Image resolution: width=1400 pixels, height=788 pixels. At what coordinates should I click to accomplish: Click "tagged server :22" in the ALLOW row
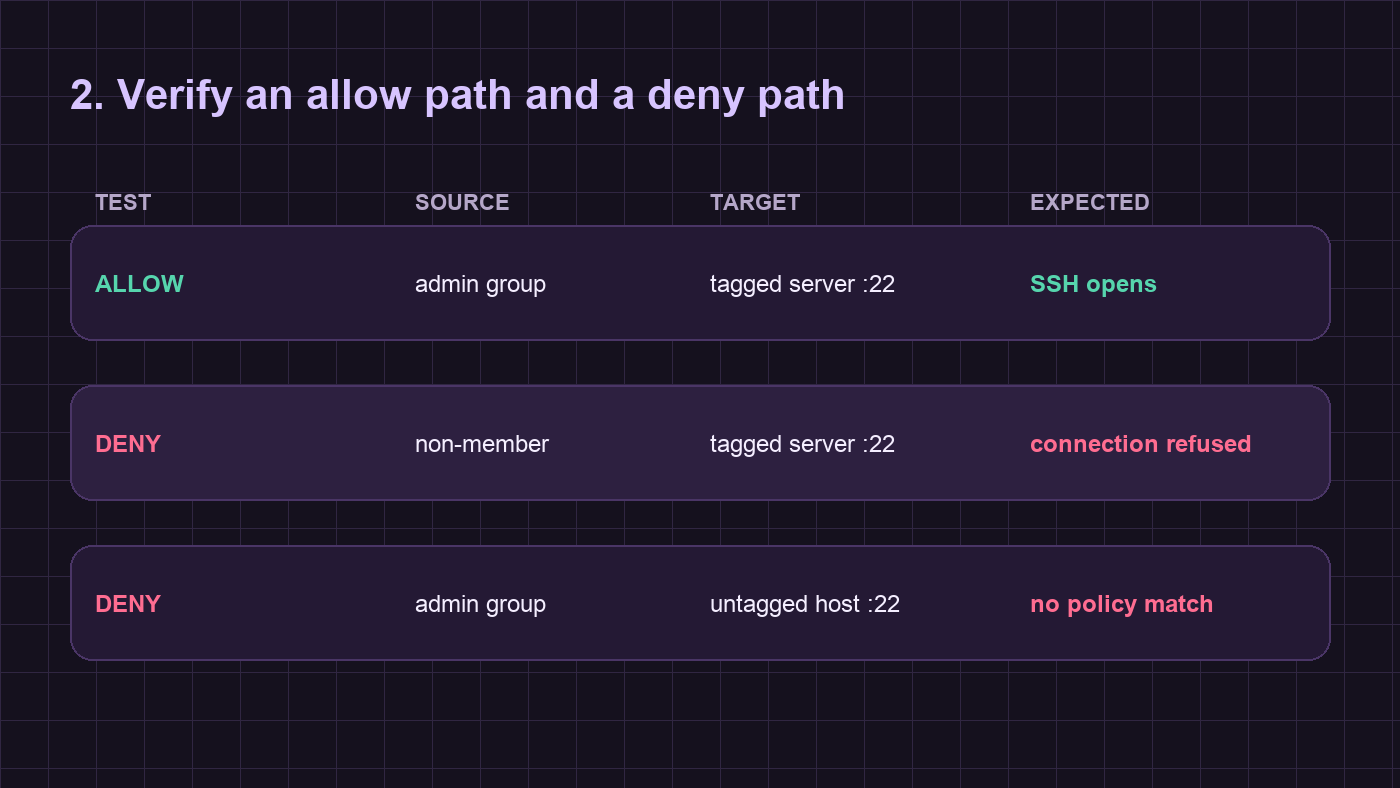(802, 285)
